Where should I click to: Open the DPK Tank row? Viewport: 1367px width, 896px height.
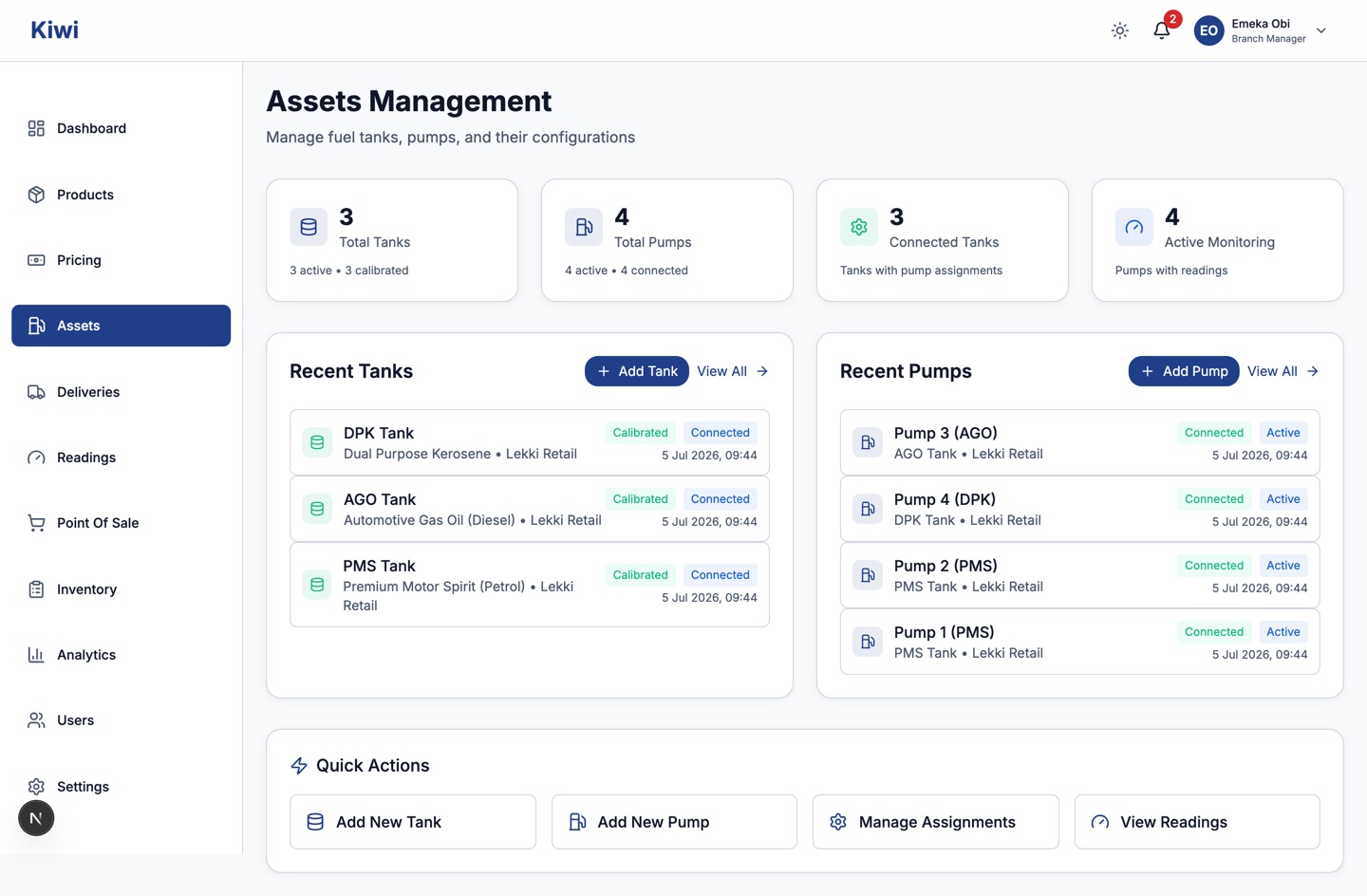tap(530, 442)
